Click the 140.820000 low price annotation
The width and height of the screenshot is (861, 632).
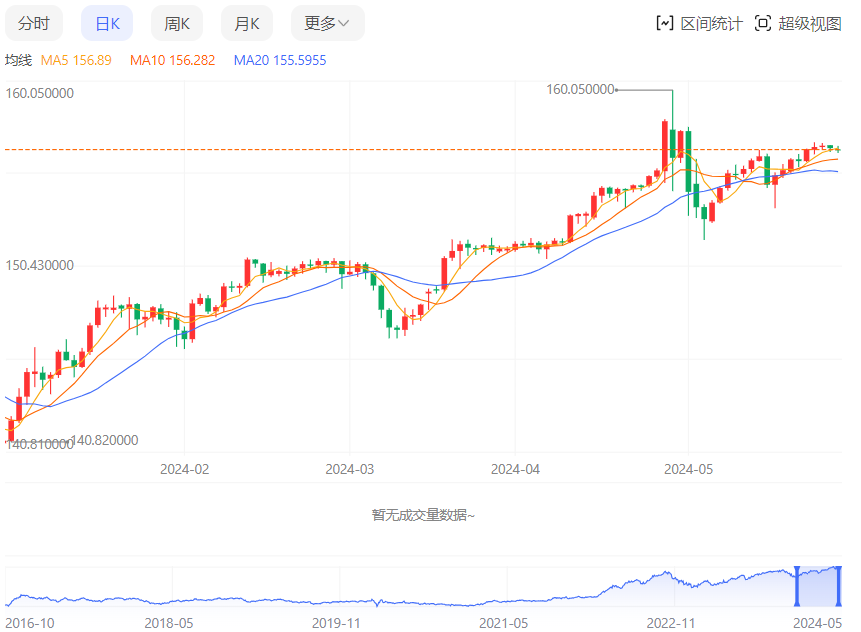104,440
